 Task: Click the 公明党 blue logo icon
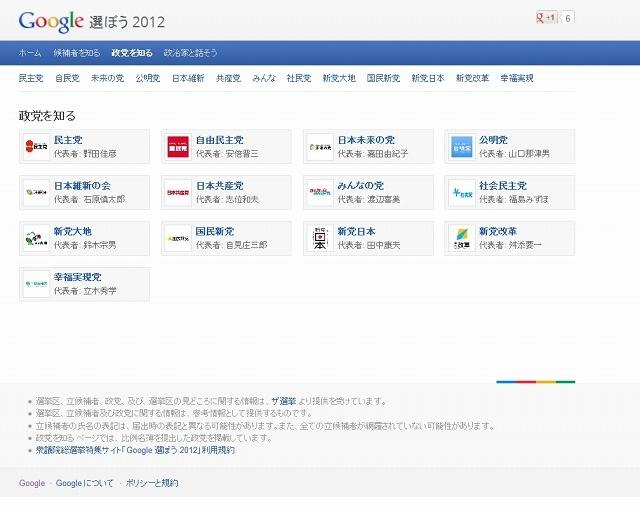point(461,147)
